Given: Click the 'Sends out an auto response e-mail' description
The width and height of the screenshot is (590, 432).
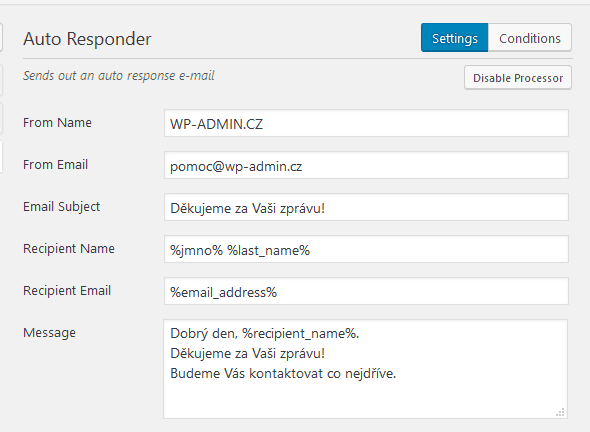Looking at the screenshot, I should 119,76.
